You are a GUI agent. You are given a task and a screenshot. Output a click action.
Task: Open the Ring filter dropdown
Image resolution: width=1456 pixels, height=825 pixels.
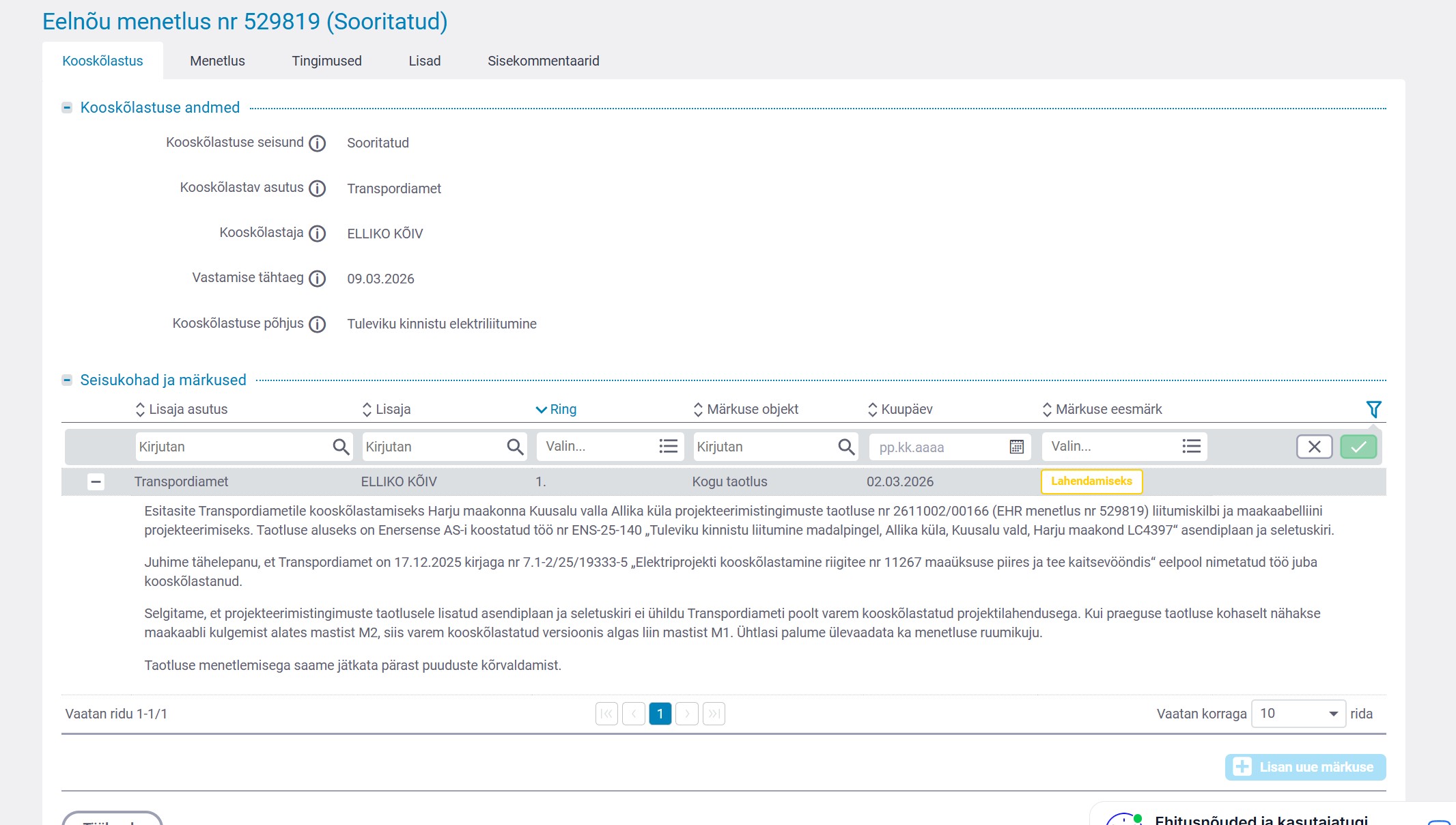tap(610, 447)
